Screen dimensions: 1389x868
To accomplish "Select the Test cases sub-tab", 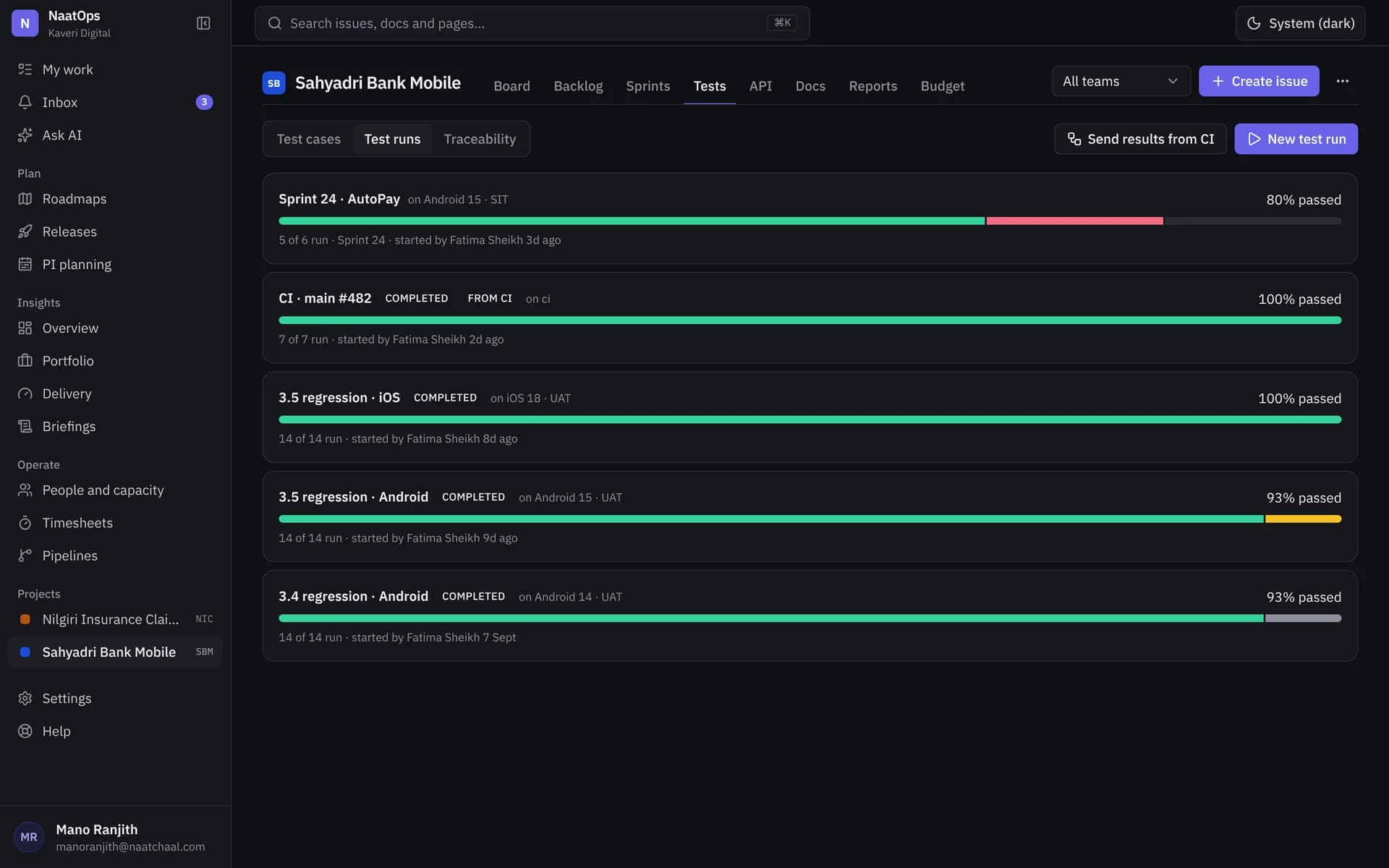I will point(308,139).
